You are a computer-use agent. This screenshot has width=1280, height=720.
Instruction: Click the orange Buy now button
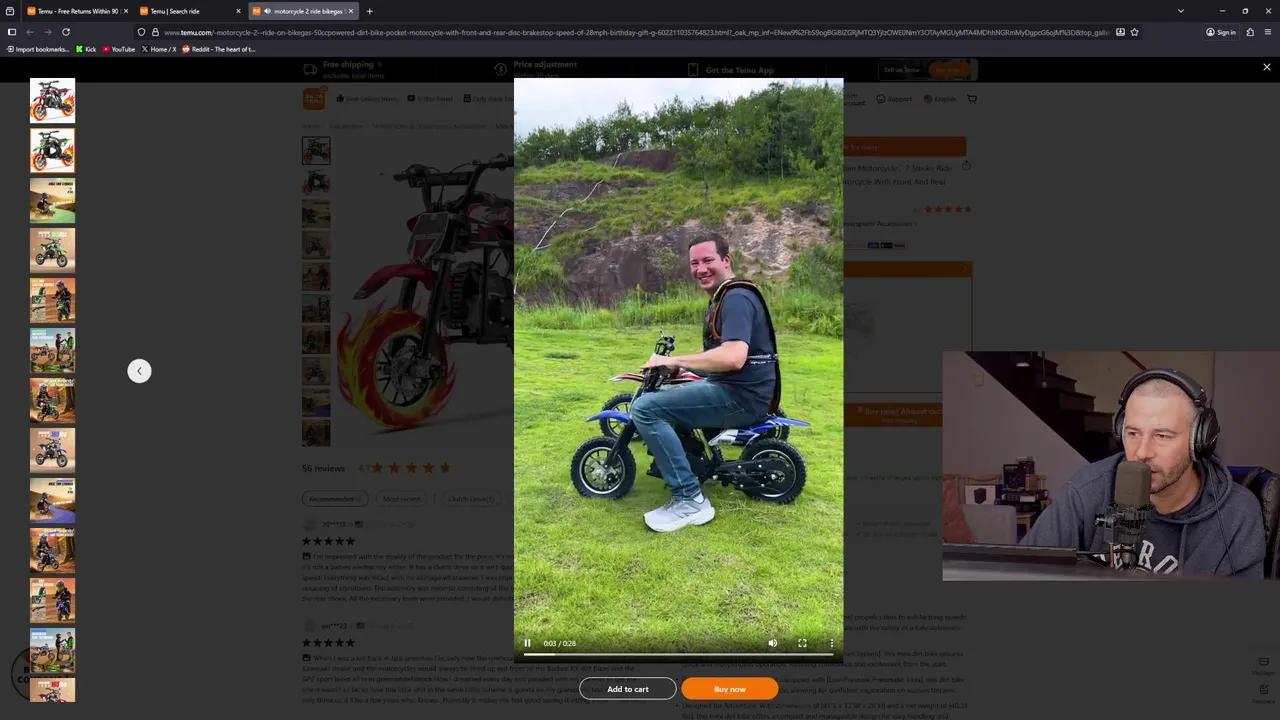coord(730,689)
